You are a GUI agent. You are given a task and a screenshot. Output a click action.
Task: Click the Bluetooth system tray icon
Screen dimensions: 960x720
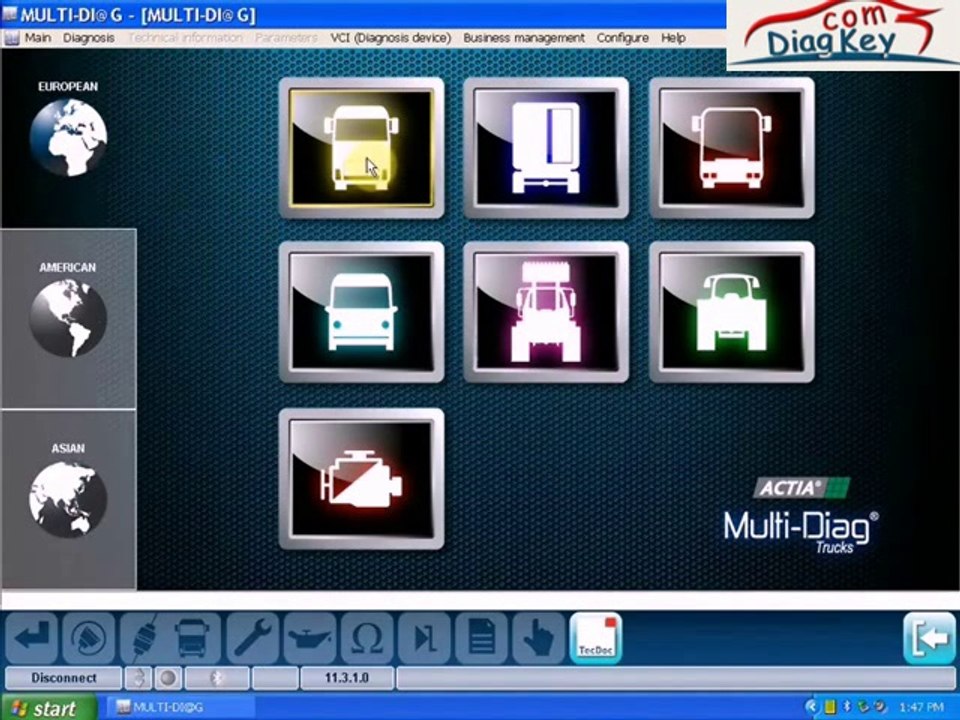click(847, 708)
